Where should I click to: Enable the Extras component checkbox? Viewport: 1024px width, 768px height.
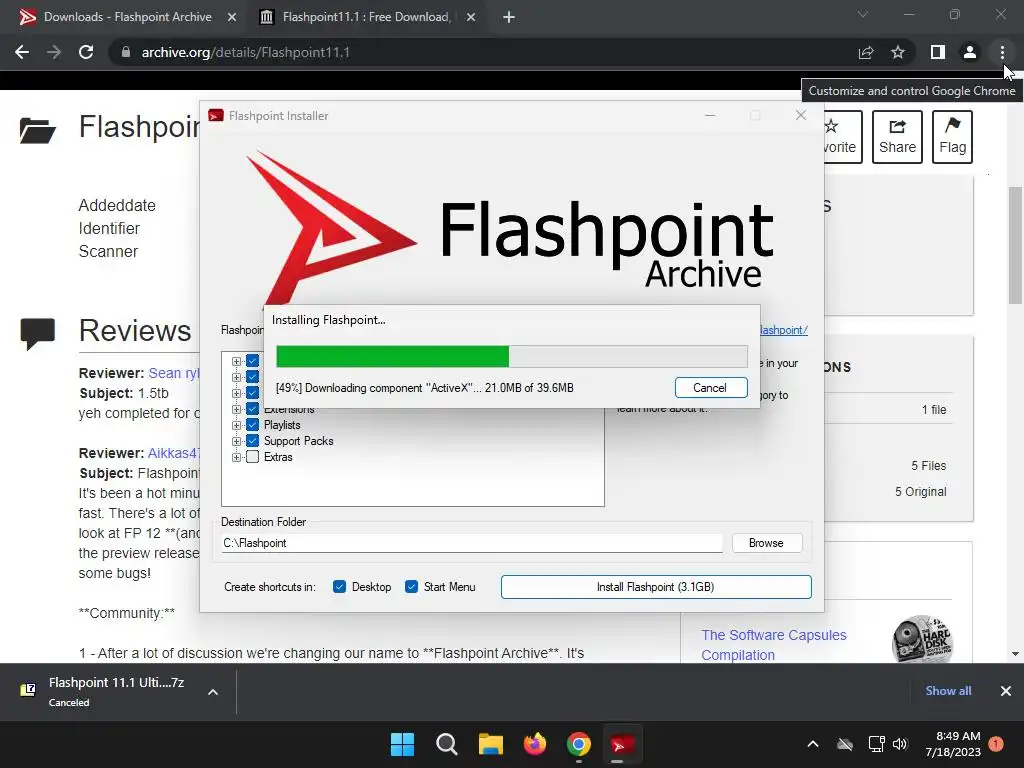253,457
